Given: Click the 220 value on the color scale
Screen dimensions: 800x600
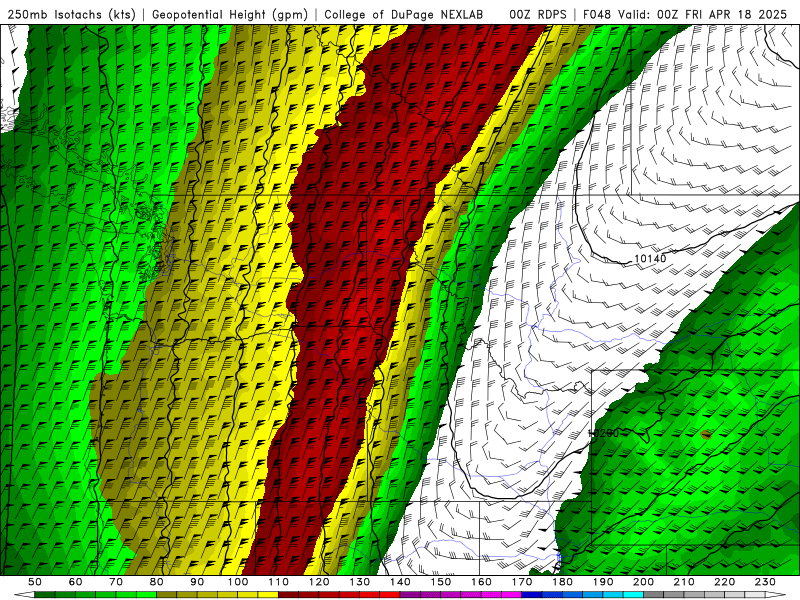Looking at the screenshot, I should (724, 582).
